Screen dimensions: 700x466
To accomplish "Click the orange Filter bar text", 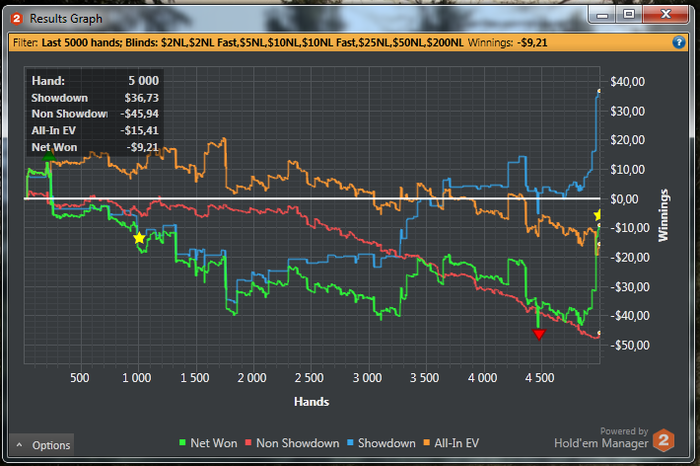I will (280, 43).
